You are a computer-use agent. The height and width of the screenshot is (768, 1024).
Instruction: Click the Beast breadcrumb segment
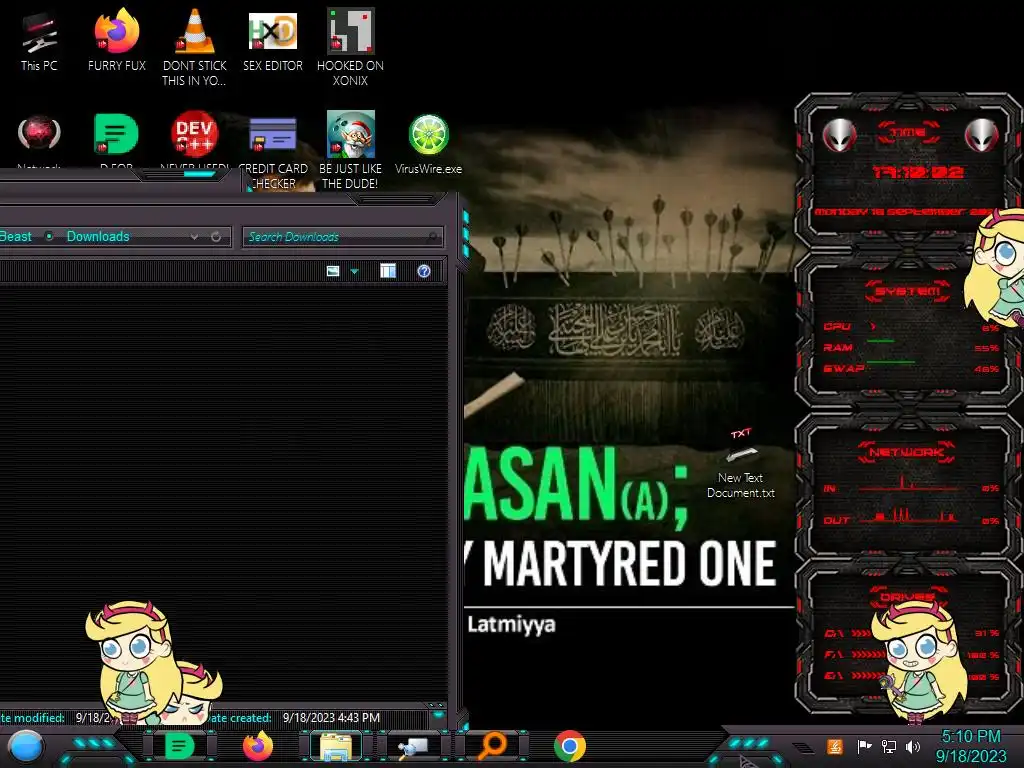coord(16,236)
